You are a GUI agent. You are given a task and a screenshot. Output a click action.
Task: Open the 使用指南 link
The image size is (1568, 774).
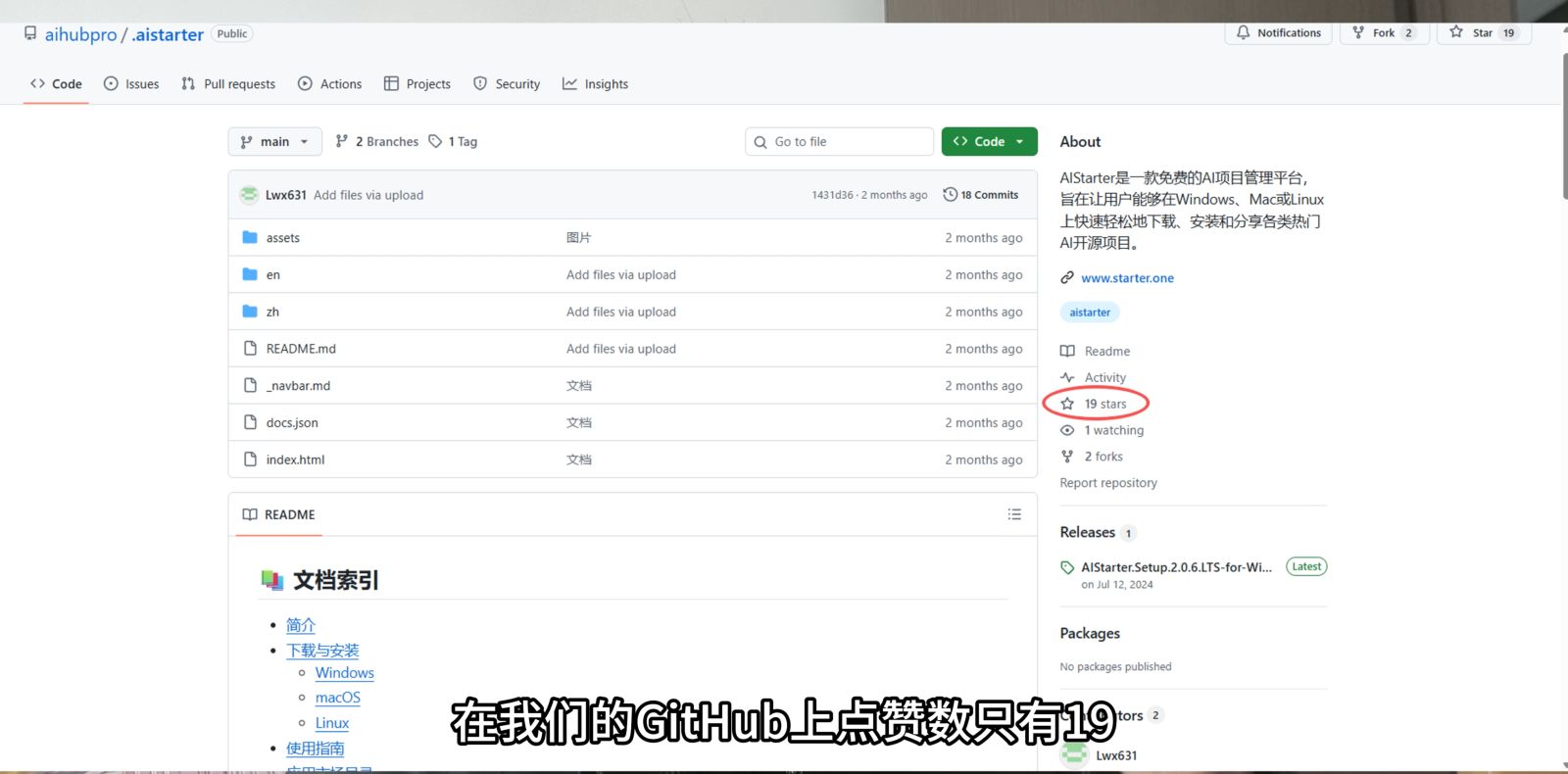click(x=315, y=749)
